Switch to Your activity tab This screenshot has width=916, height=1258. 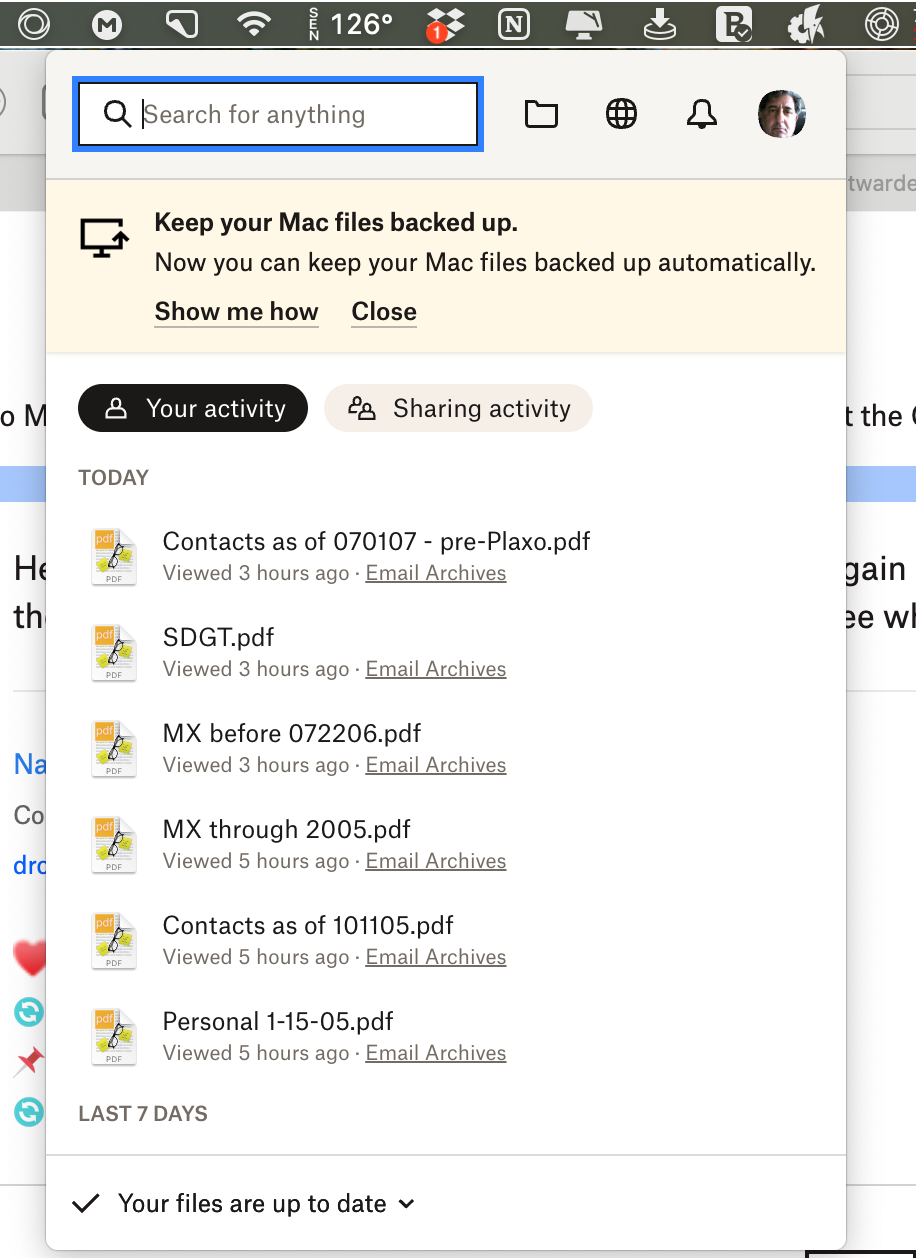[x=193, y=408]
